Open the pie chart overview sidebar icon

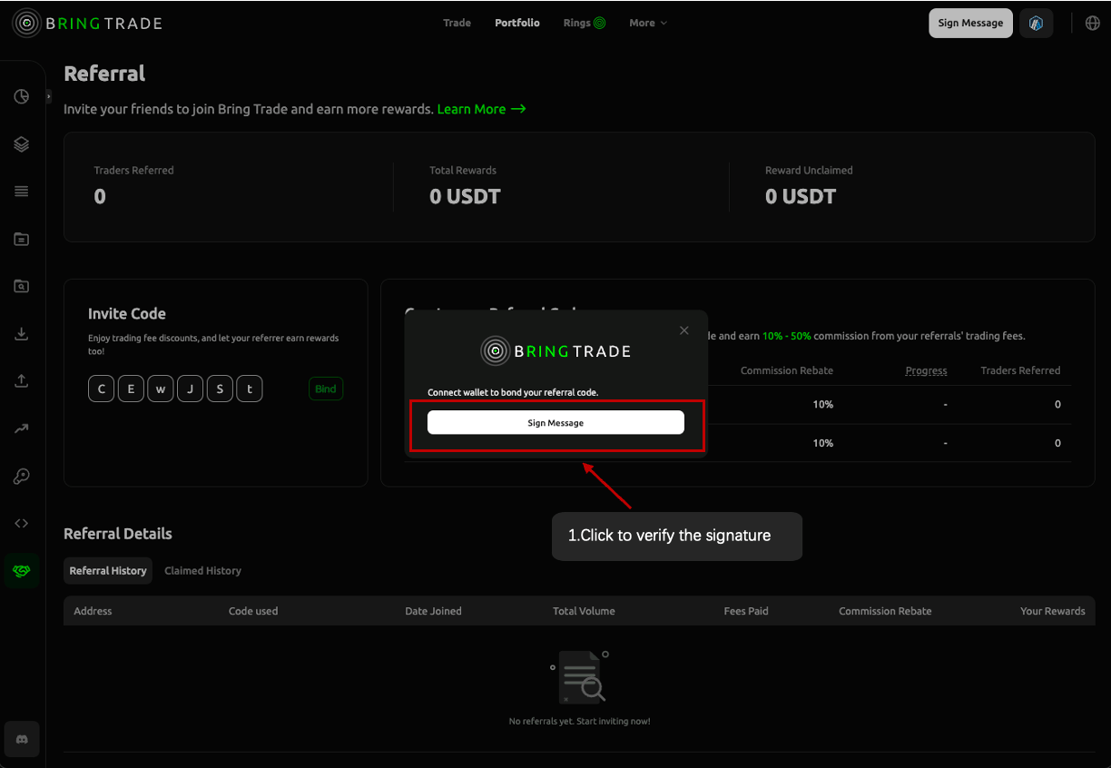(x=21, y=96)
